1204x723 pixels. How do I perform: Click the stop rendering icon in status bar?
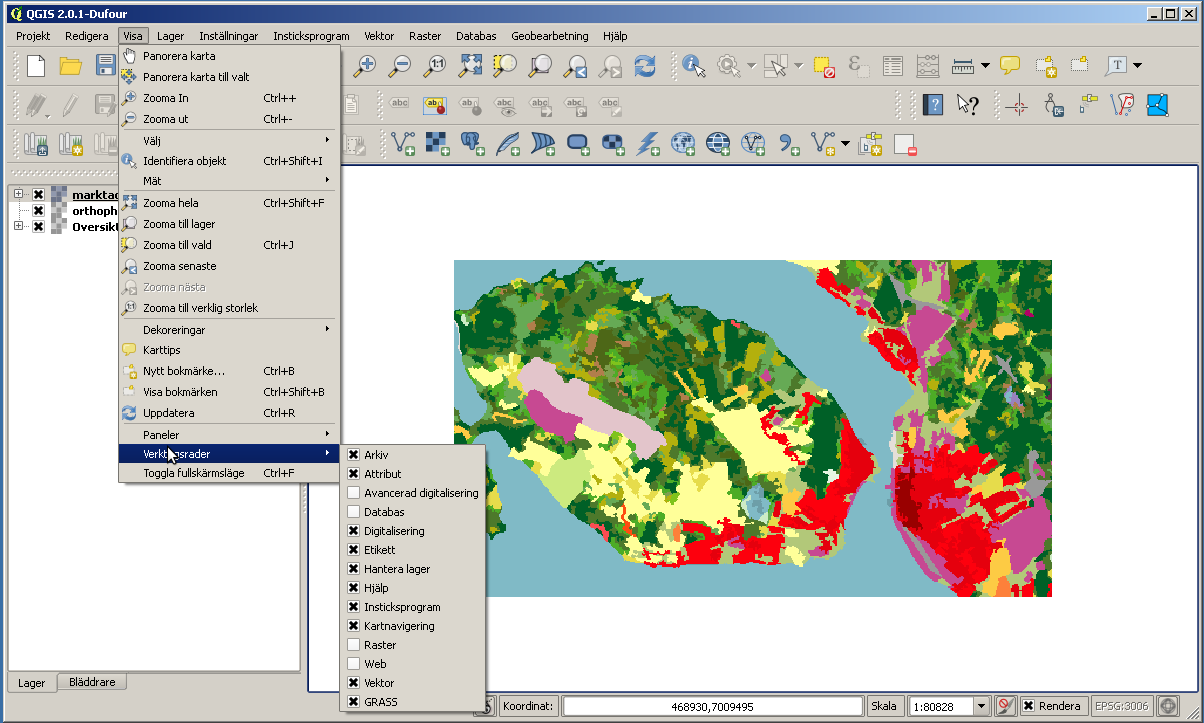tap(1006, 706)
